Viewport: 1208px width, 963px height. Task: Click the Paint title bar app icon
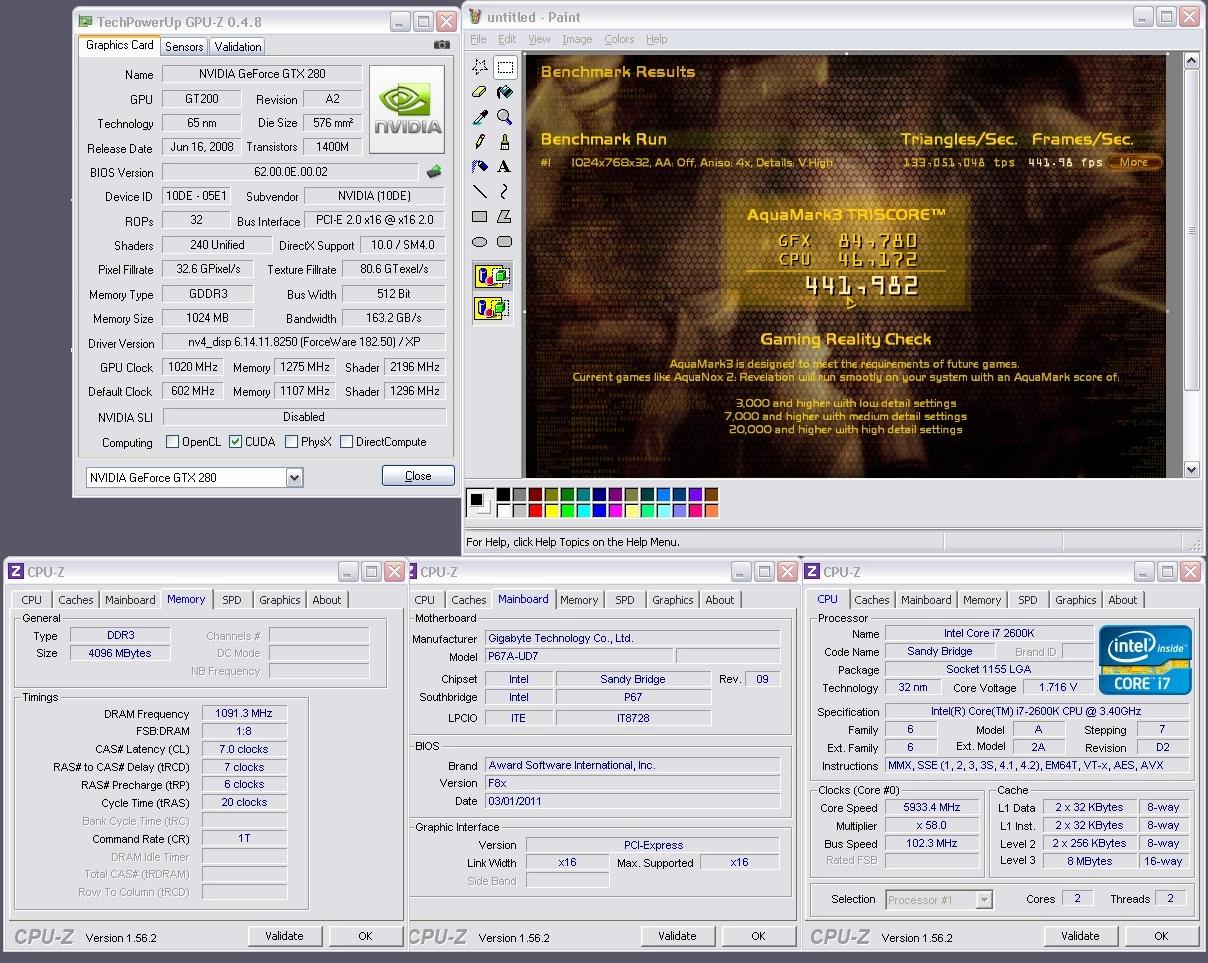point(474,17)
